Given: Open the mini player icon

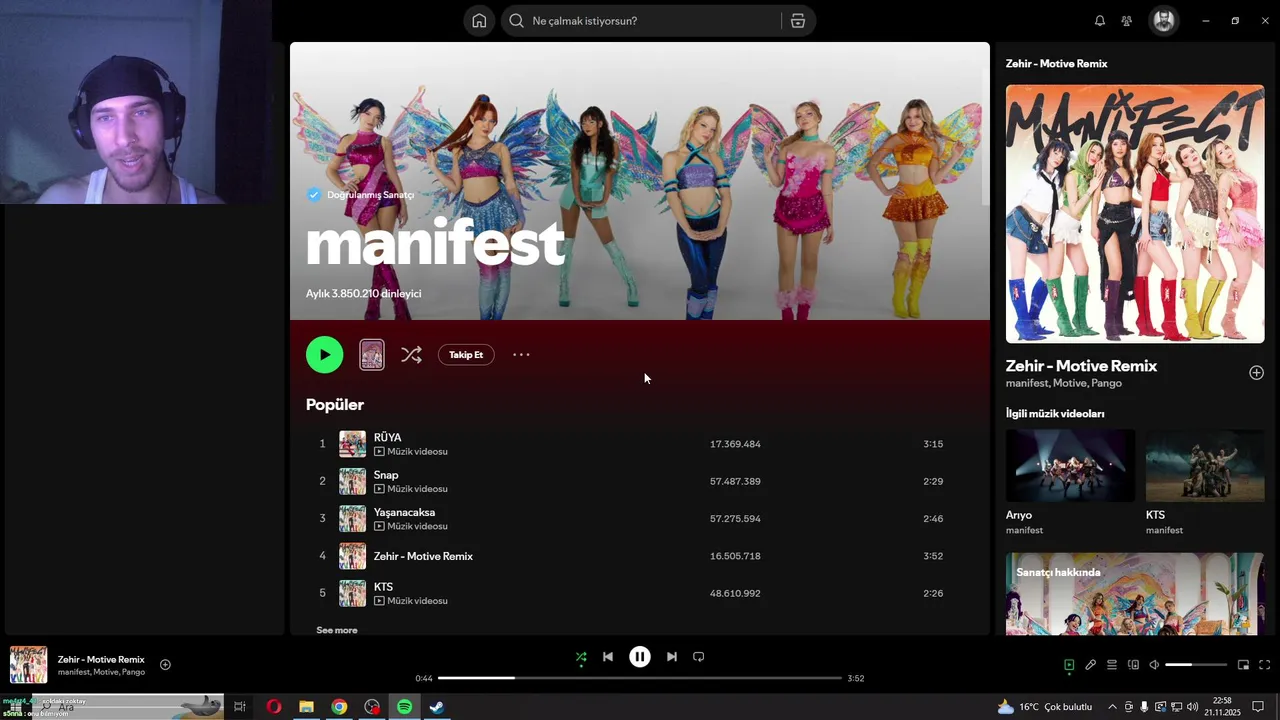Looking at the screenshot, I should [x=1243, y=665].
